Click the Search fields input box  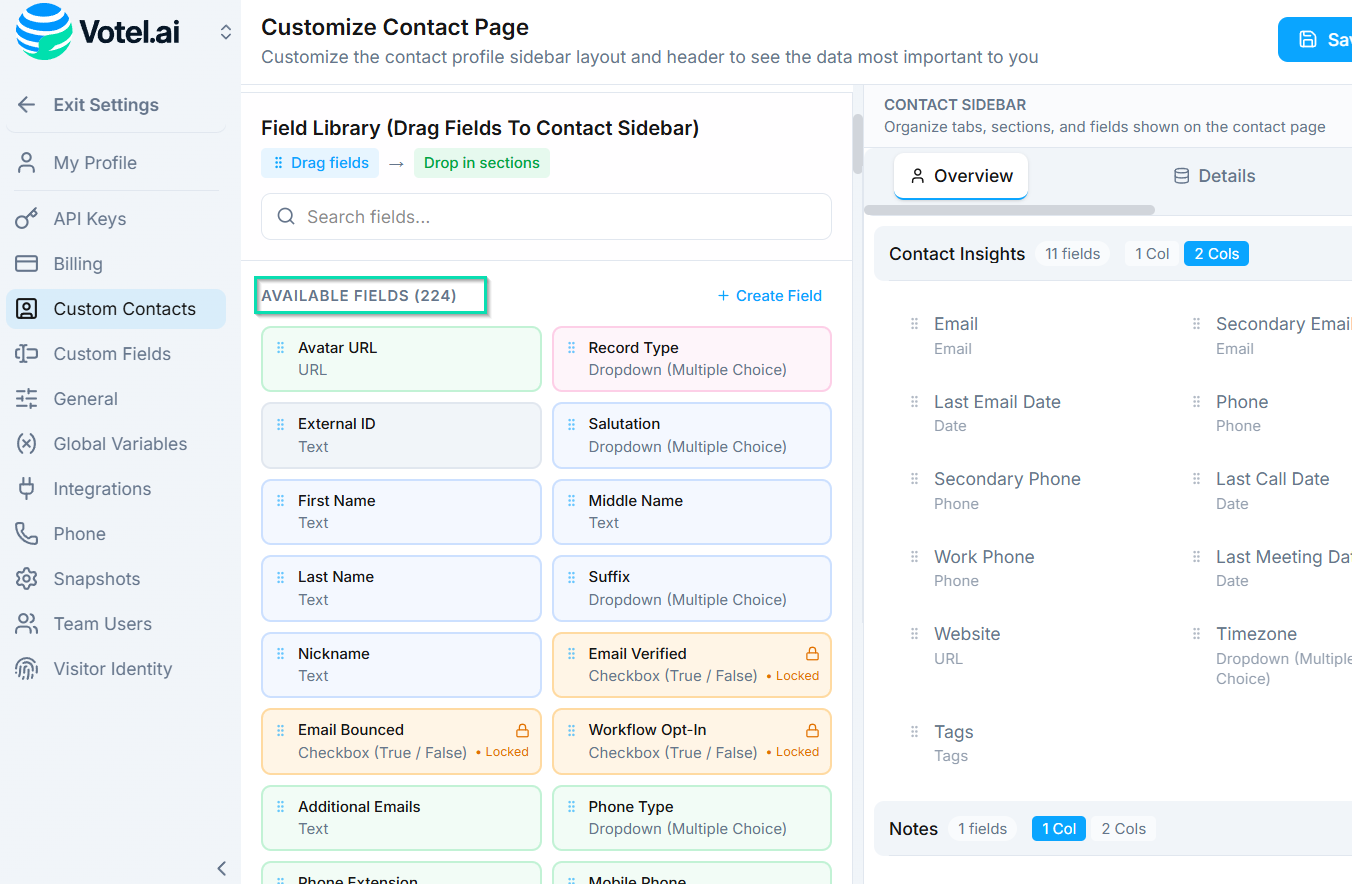click(546, 216)
